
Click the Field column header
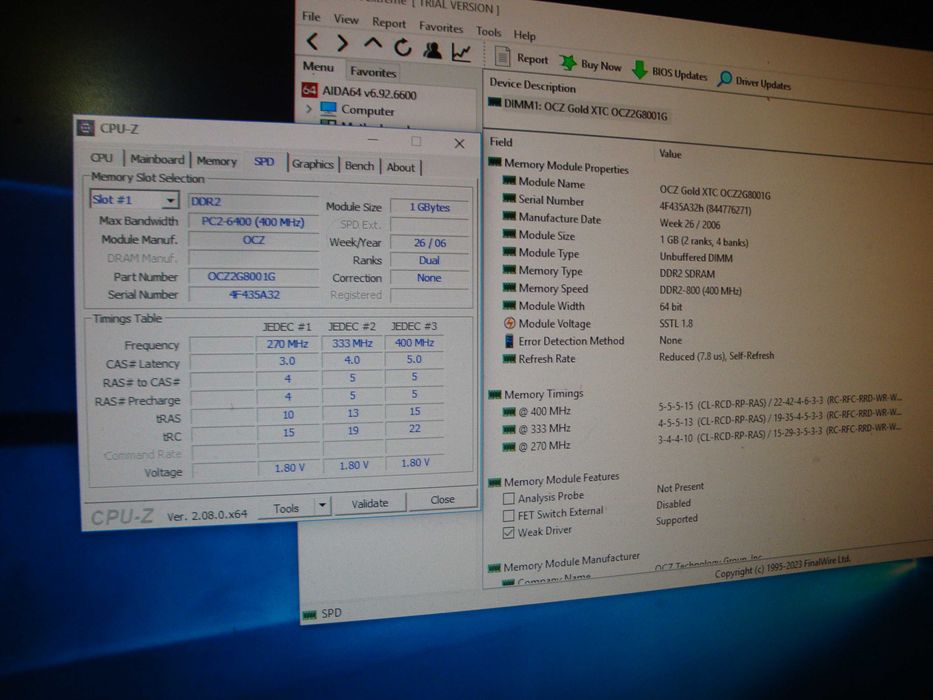pyautogui.click(x=500, y=142)
